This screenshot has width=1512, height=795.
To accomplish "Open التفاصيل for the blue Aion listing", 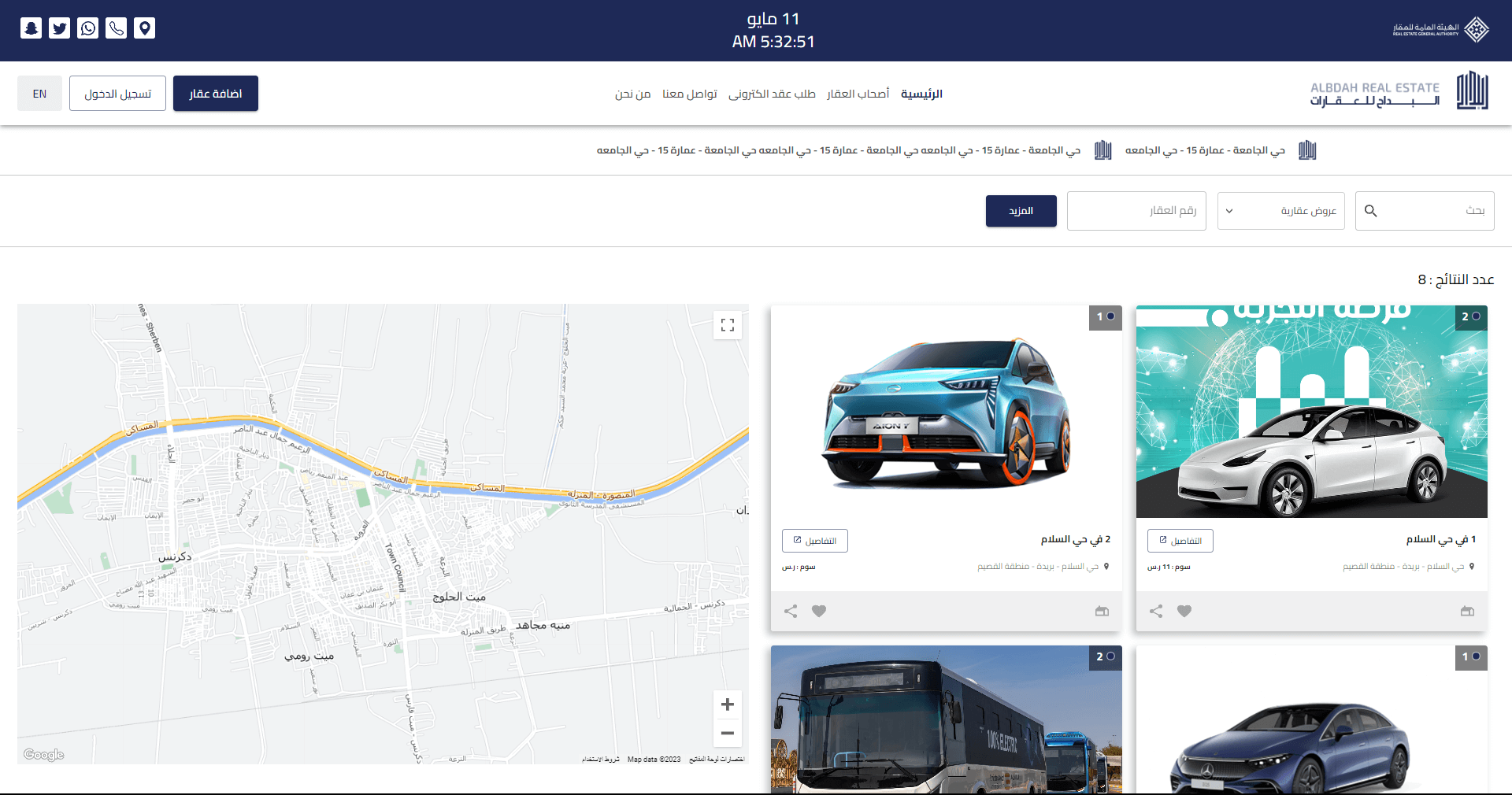I will pos(814,541).
